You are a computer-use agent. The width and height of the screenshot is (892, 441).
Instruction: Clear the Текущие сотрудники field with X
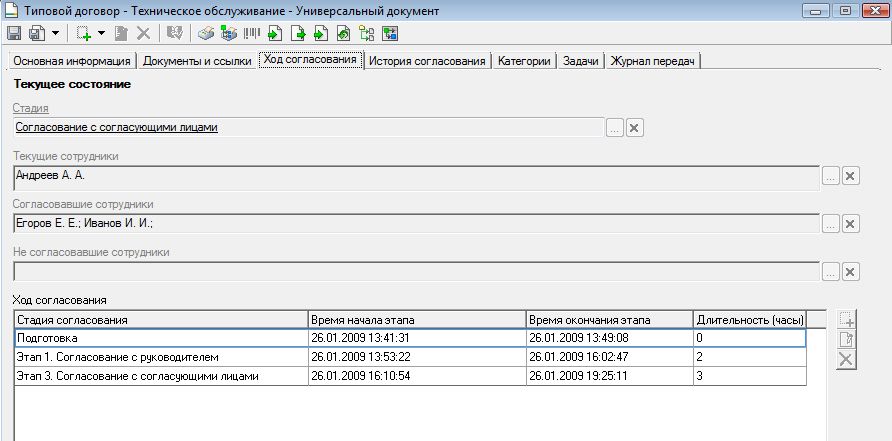tap(850, 176)
